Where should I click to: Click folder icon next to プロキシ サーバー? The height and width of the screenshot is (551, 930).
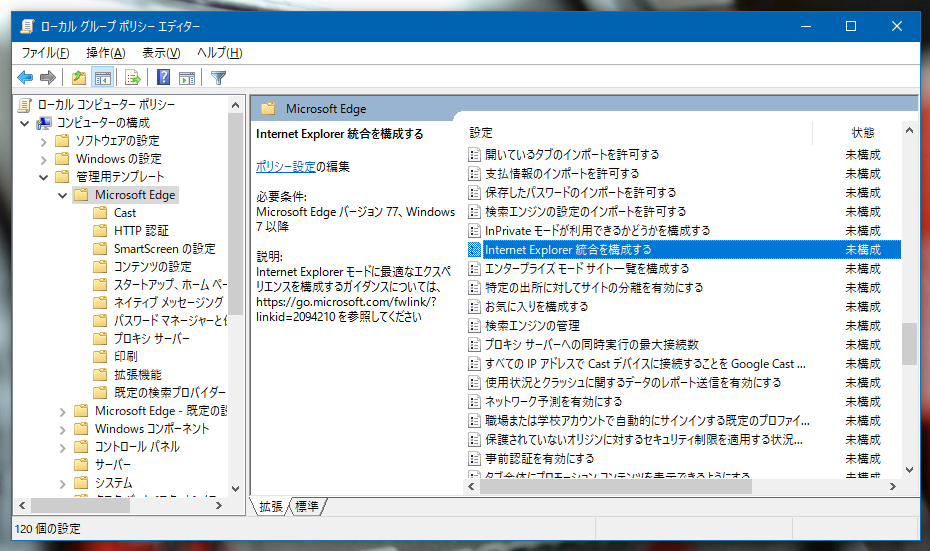100,338
